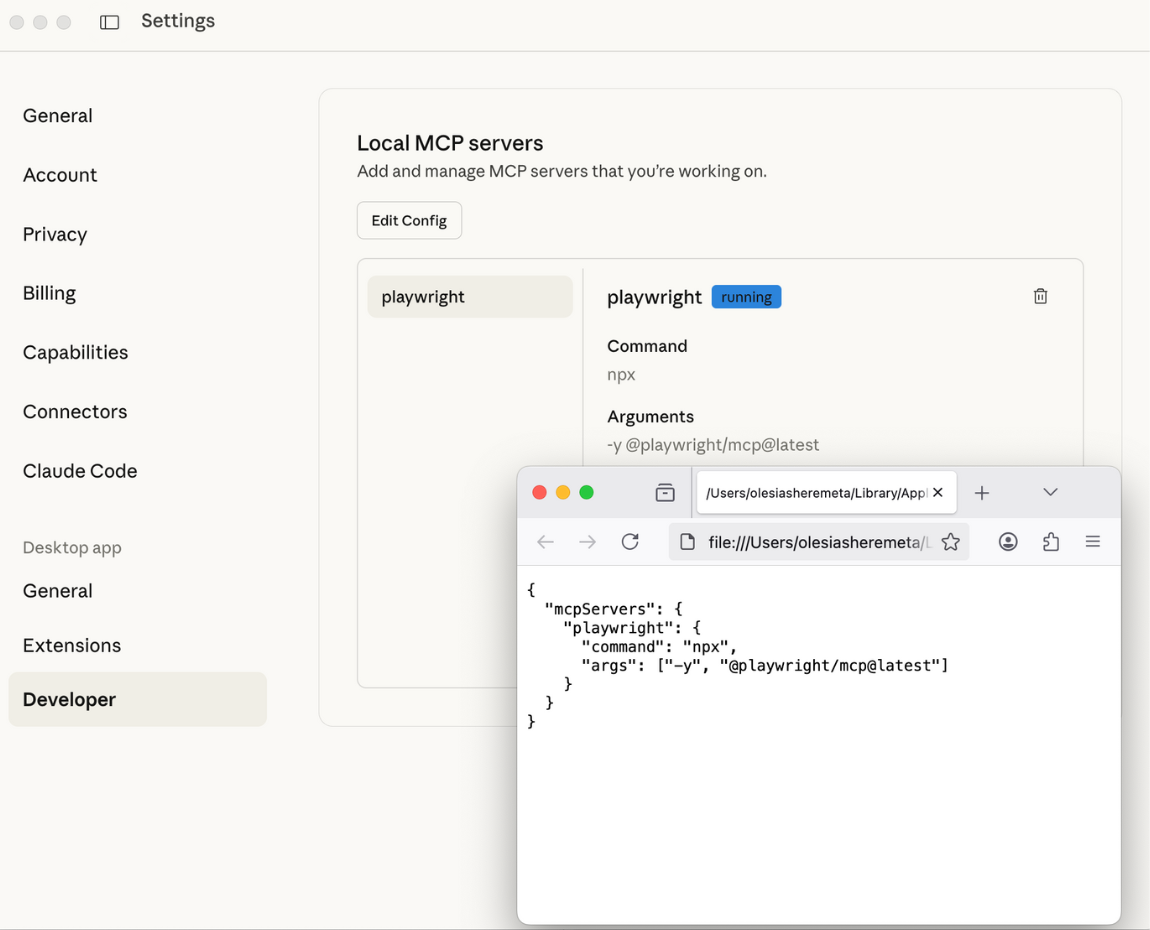Viewport: 1150px width, 930px height.
Task: Go back with browser back arrow
Action: coord(545,542)
